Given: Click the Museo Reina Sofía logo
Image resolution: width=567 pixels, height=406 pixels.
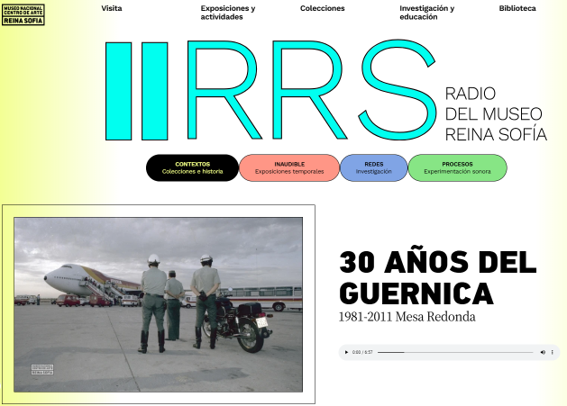Looking at the screenshot, I should (x=23, y=15).
